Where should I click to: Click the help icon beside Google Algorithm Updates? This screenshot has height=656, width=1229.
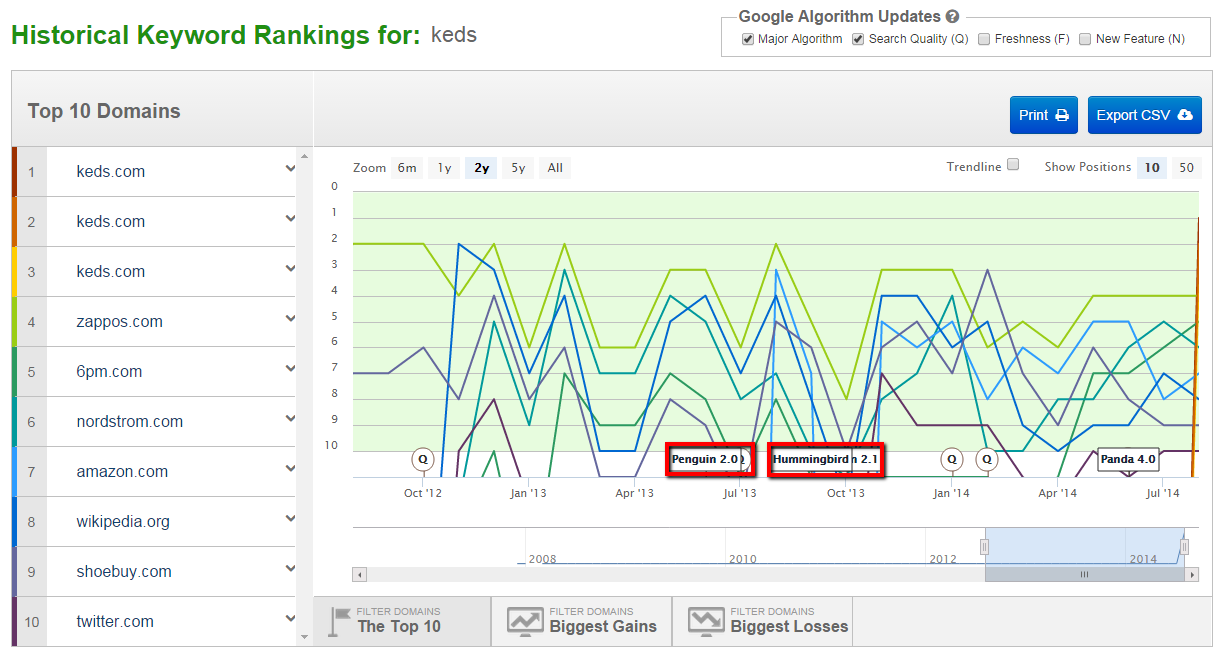click(953, 17)
